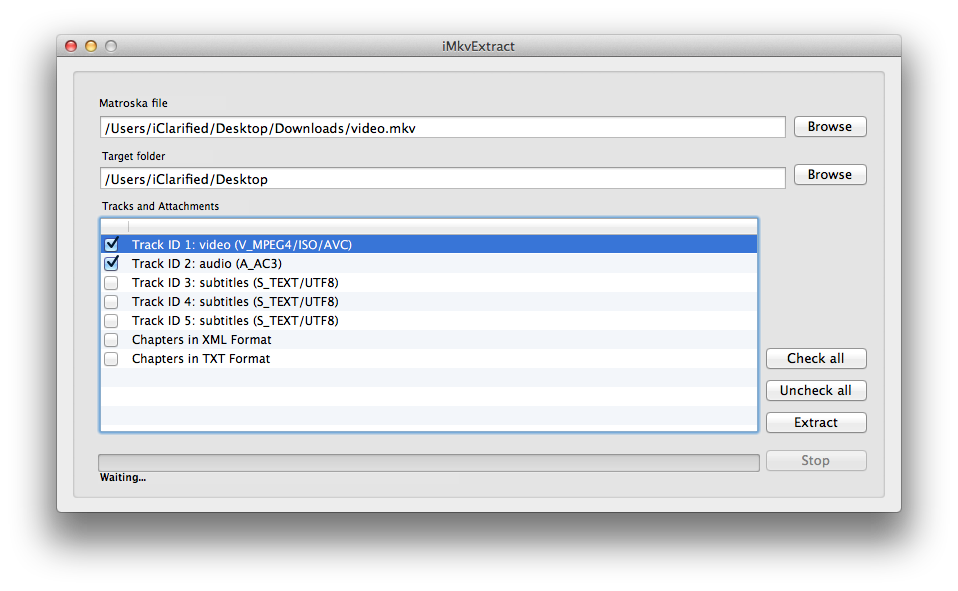Focus the Target folder path field
The width and height of the screenshot is (958, 591).
point(442,178)
